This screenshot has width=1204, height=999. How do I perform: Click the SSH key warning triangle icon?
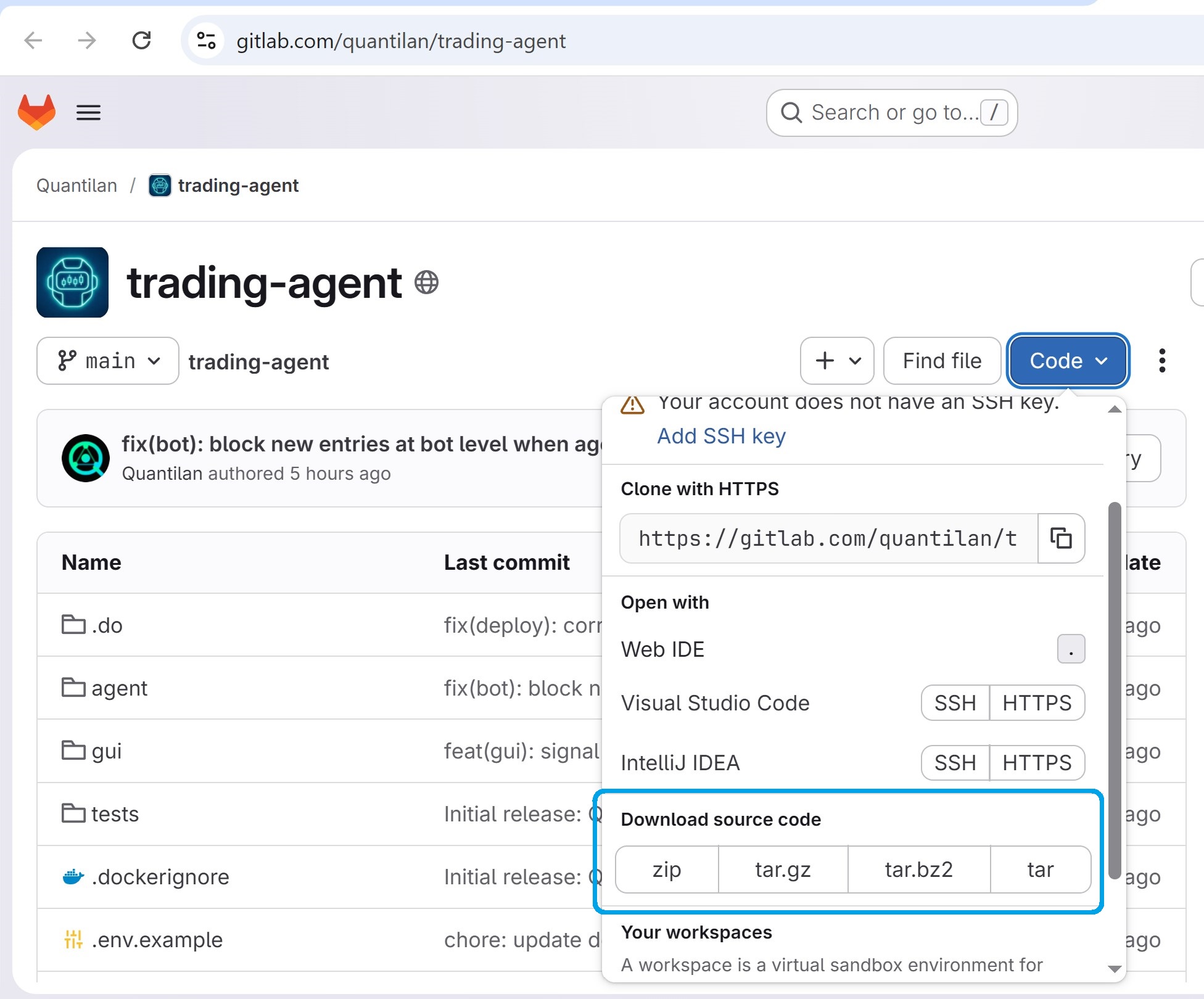[632, 405]
